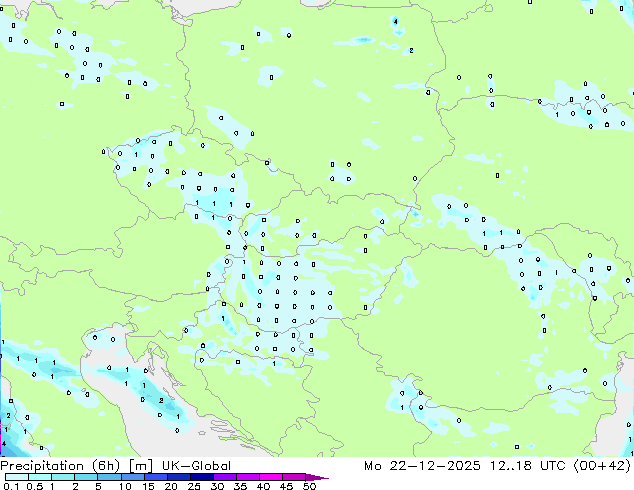The width and height of the screenshot is (634, 490).
Task: Click the 45–50 legend color swatch
Action: tap(293, 477)
